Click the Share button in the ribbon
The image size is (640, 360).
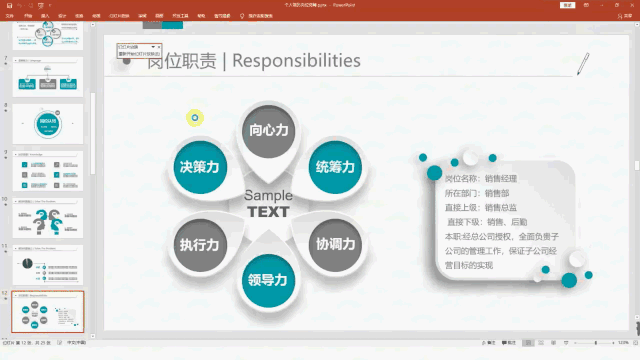tap(625, 16)
